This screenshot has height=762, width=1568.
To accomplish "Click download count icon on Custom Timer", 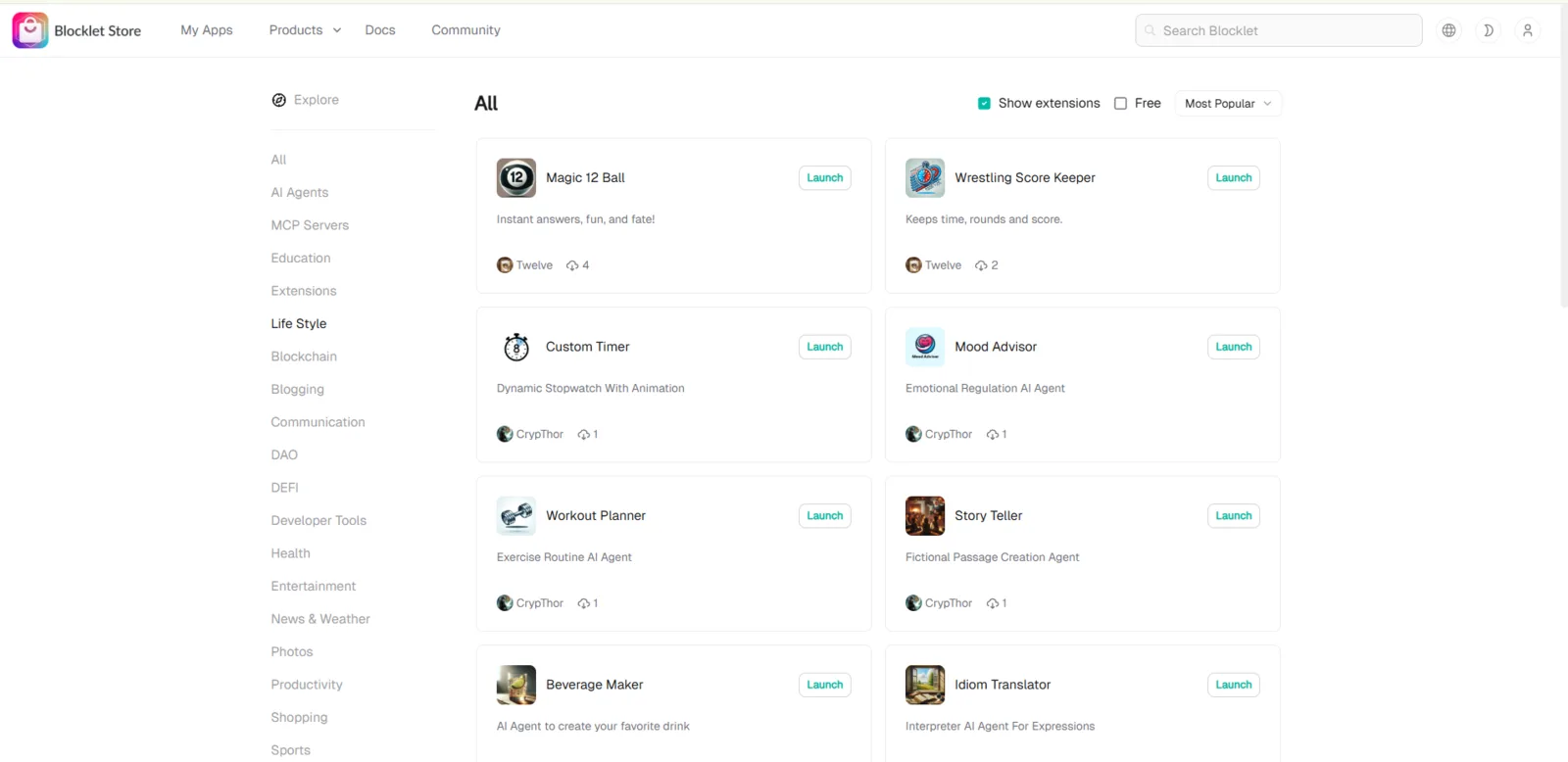I will [x=584, y=434].
